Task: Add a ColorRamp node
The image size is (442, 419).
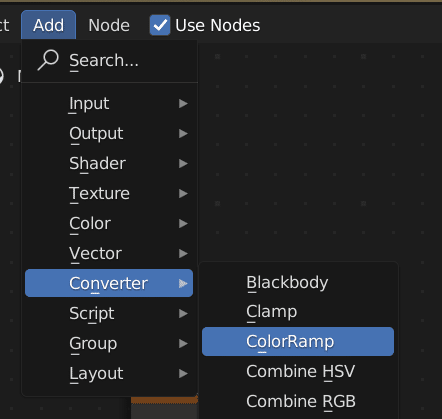Action: click(x=298, y=341)
